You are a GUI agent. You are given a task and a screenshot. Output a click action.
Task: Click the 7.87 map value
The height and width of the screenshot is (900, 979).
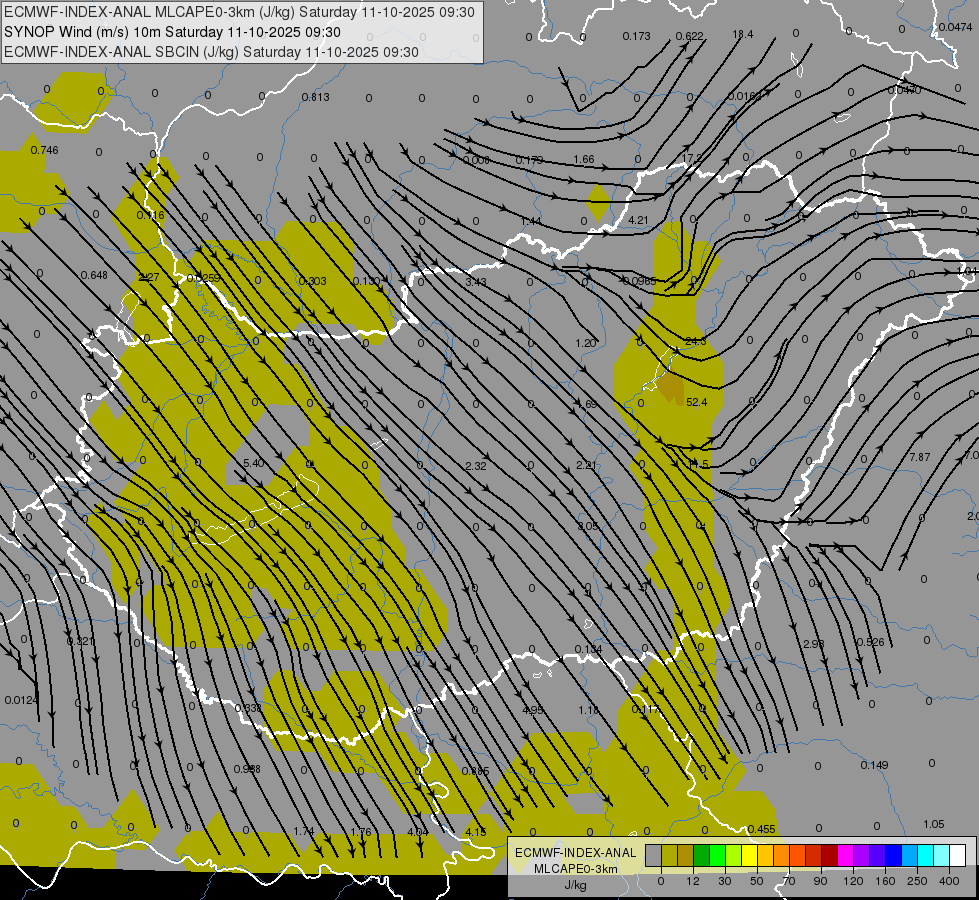920,457
